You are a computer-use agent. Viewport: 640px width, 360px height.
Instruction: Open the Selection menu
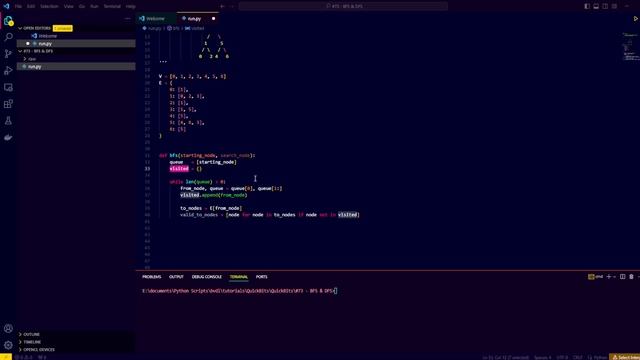(x=49, y=7)
